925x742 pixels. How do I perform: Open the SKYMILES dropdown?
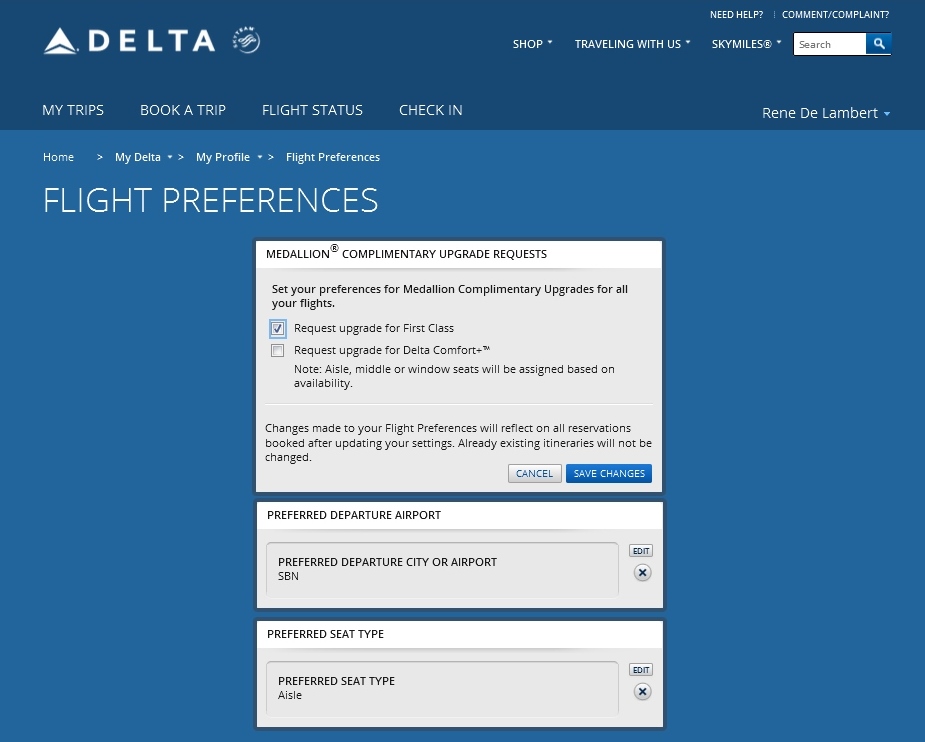[x=742, y=44]
